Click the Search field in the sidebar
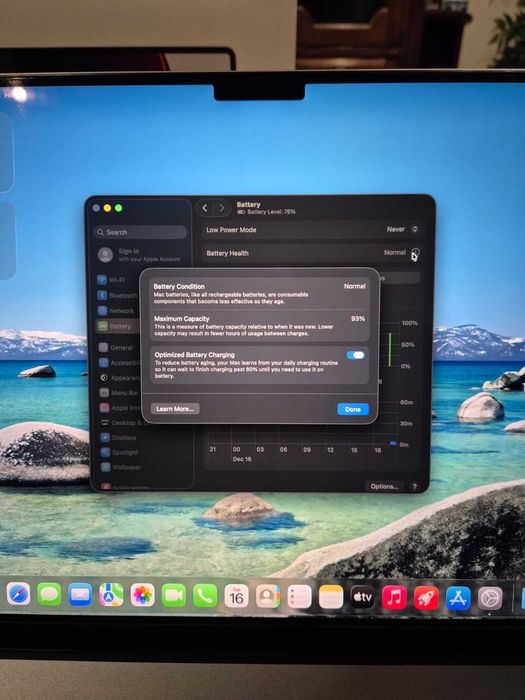Viewport: 525px width, 700px height. point(140,232)
